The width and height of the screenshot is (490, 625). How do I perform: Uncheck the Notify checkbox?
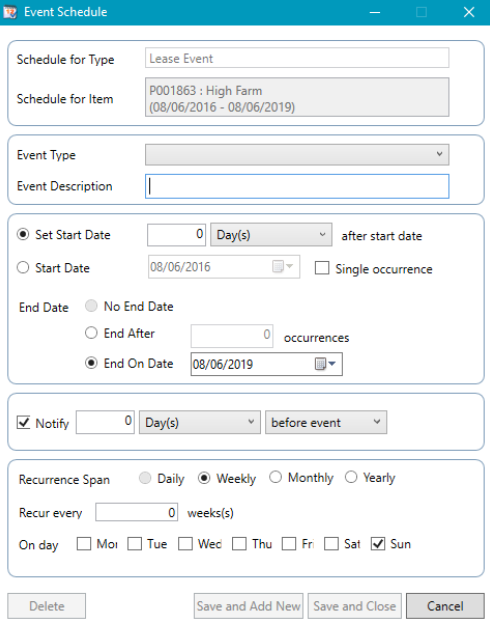[x=24, y=422]
